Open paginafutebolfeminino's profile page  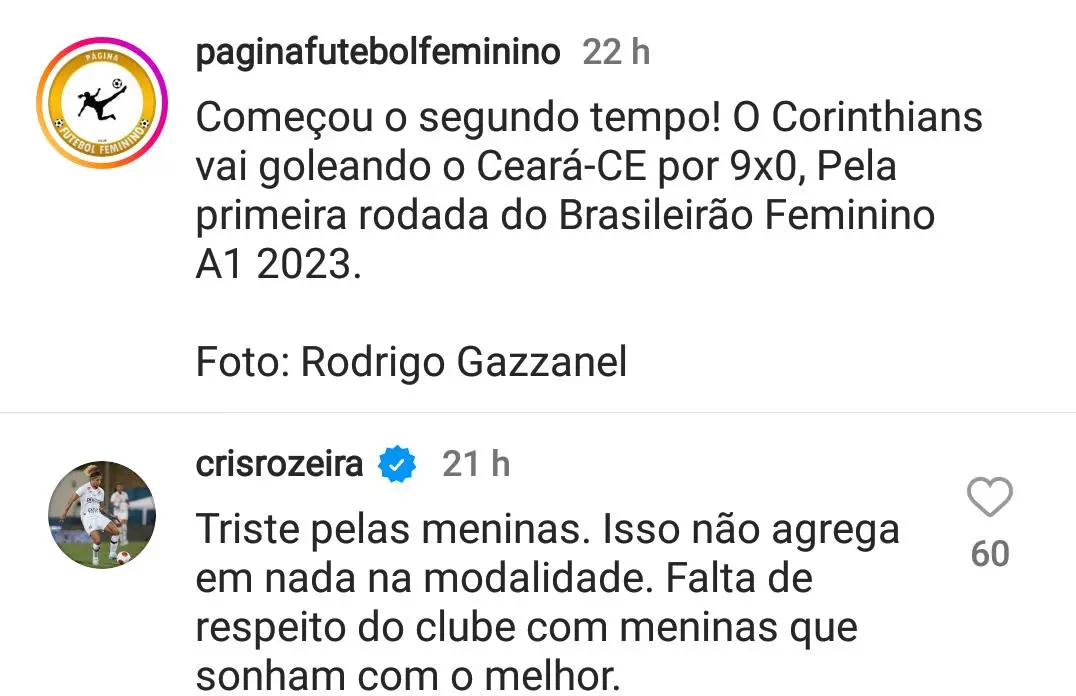pos(377,52)
